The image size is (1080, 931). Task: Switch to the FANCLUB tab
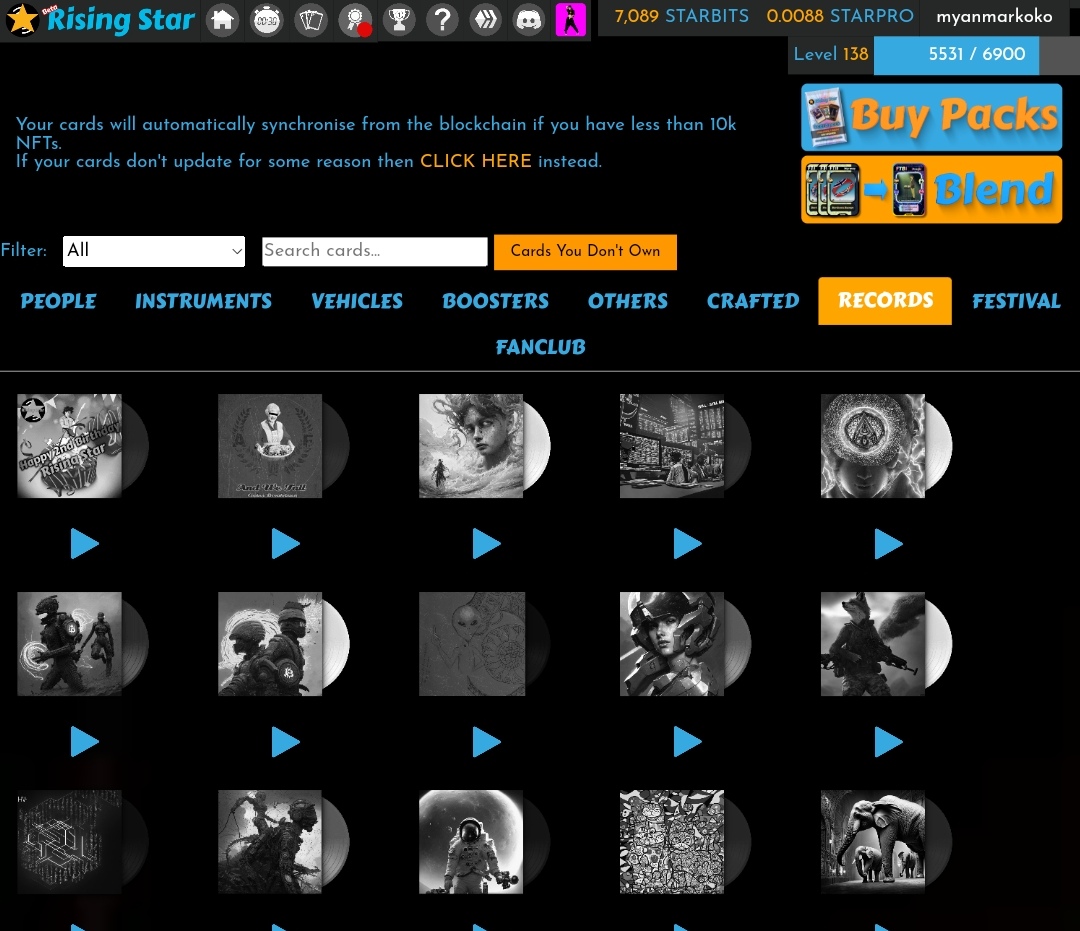click(541, 347)
